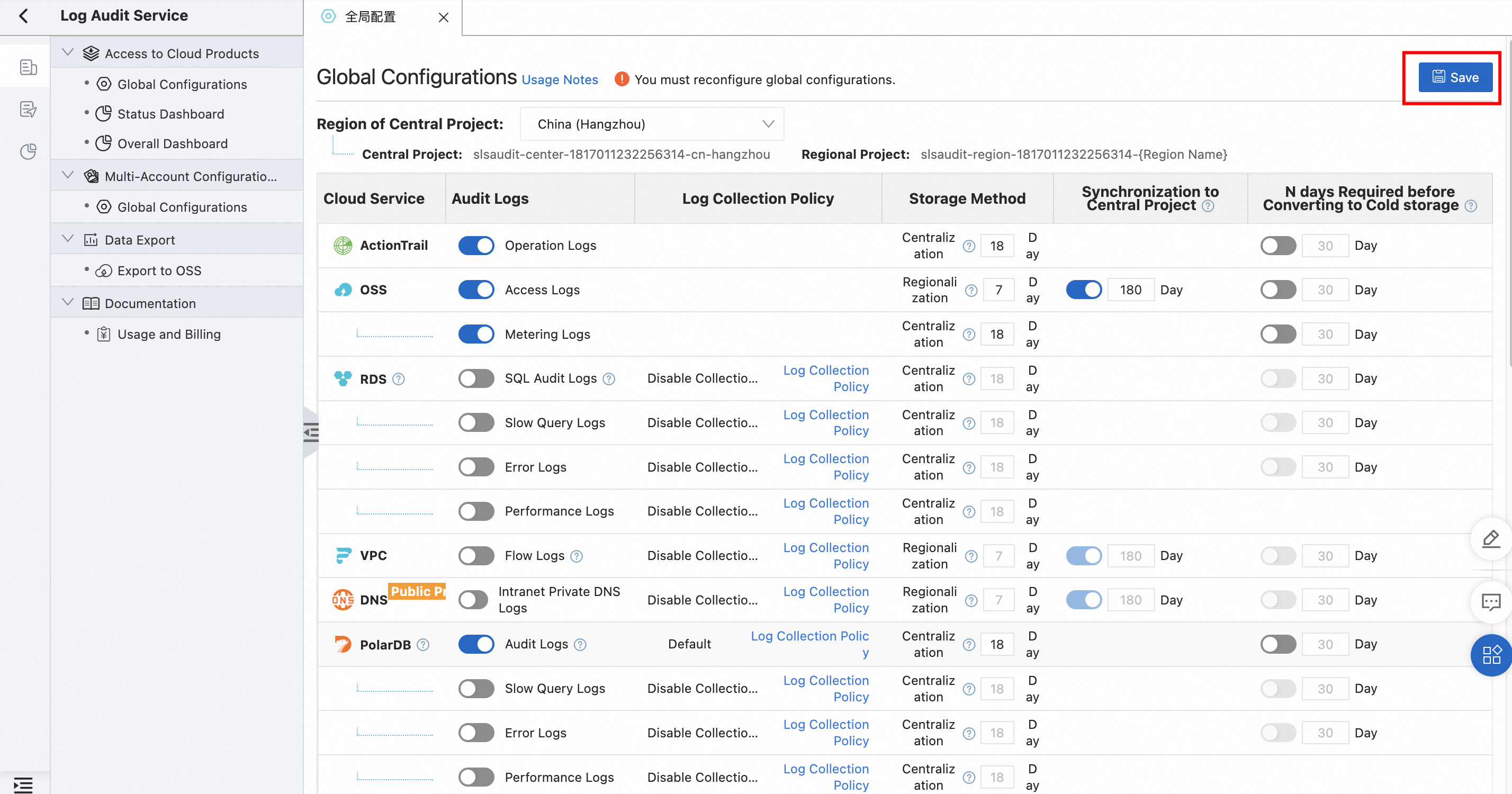Toggle OSS Access Logs synchronization switch
Screen dimensions: 1512x794
[1084, 290]
